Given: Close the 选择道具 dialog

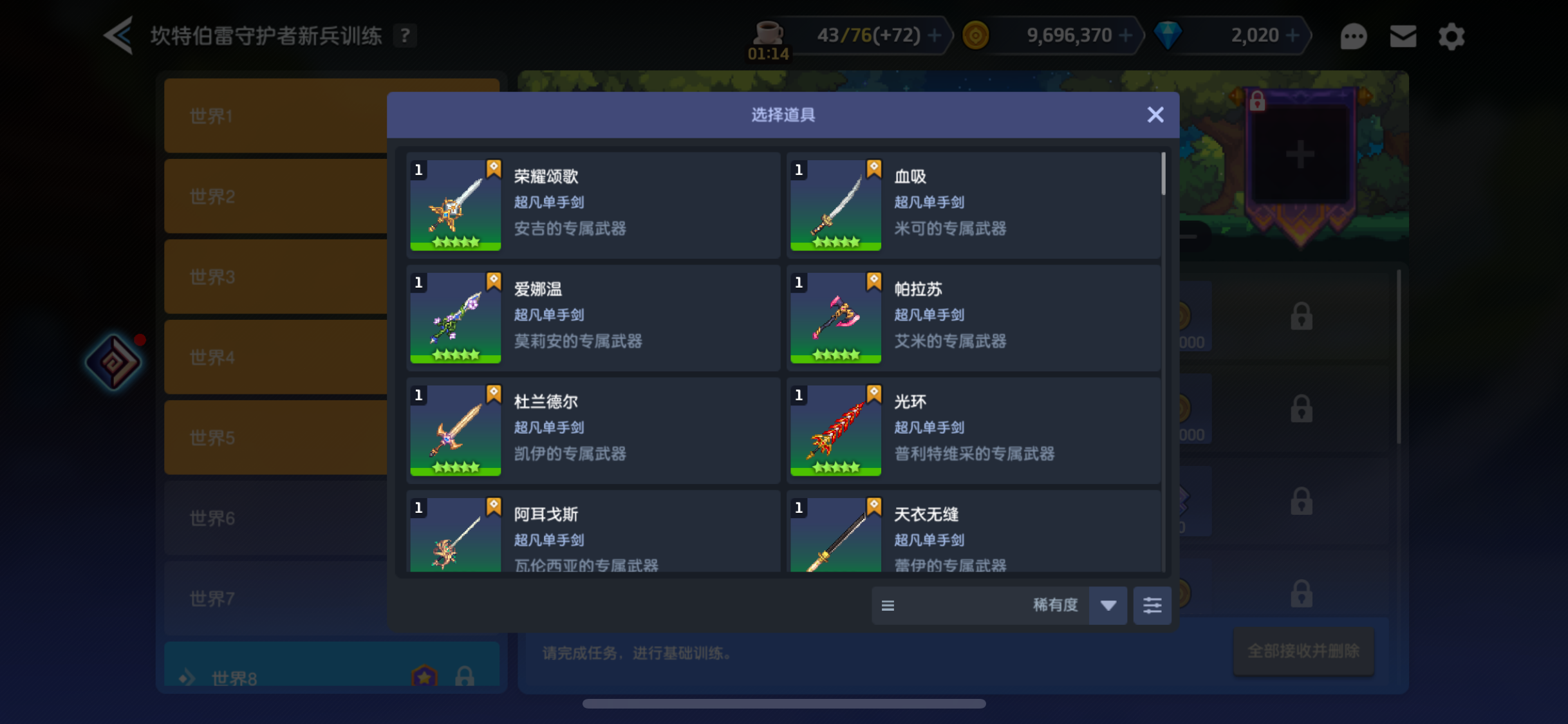Looking at the screenshot, I should click(x=1155, y=115).
